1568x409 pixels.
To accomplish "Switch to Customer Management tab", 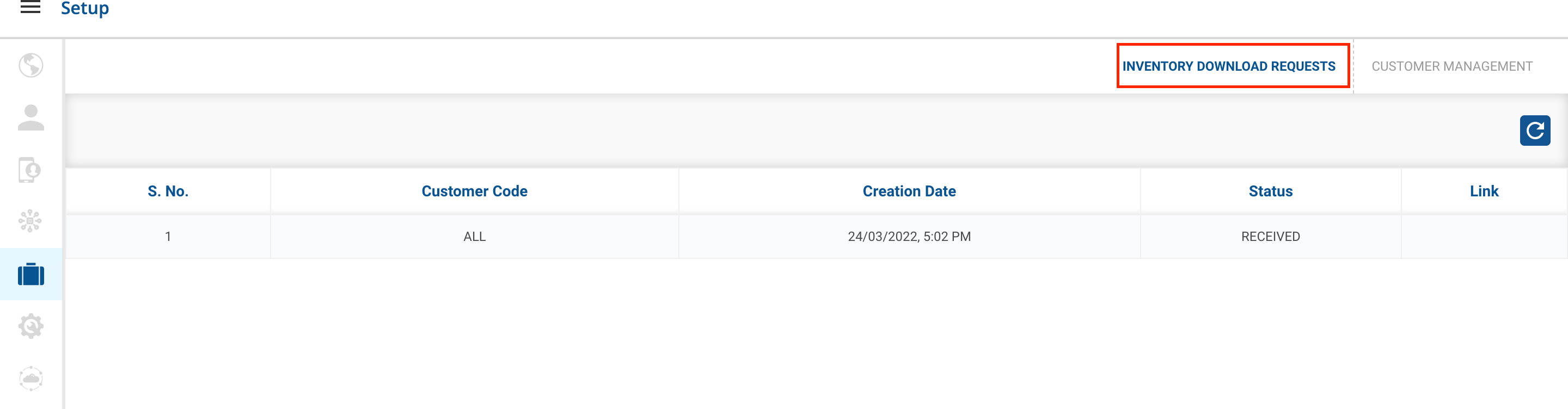I will [1451, 66].
